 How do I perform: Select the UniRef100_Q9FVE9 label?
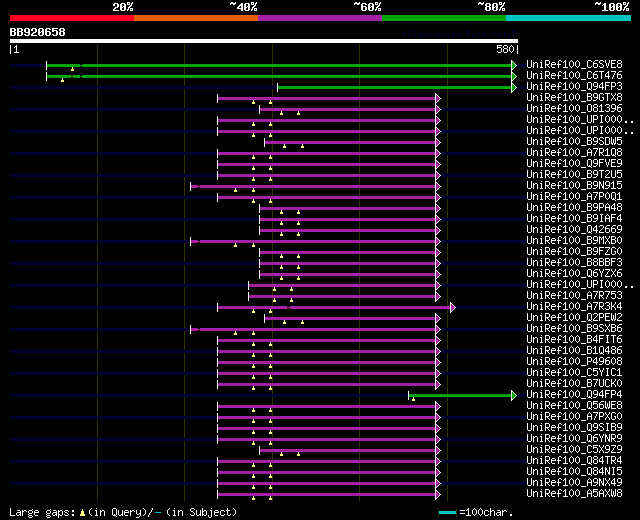(x=574, y=163)
